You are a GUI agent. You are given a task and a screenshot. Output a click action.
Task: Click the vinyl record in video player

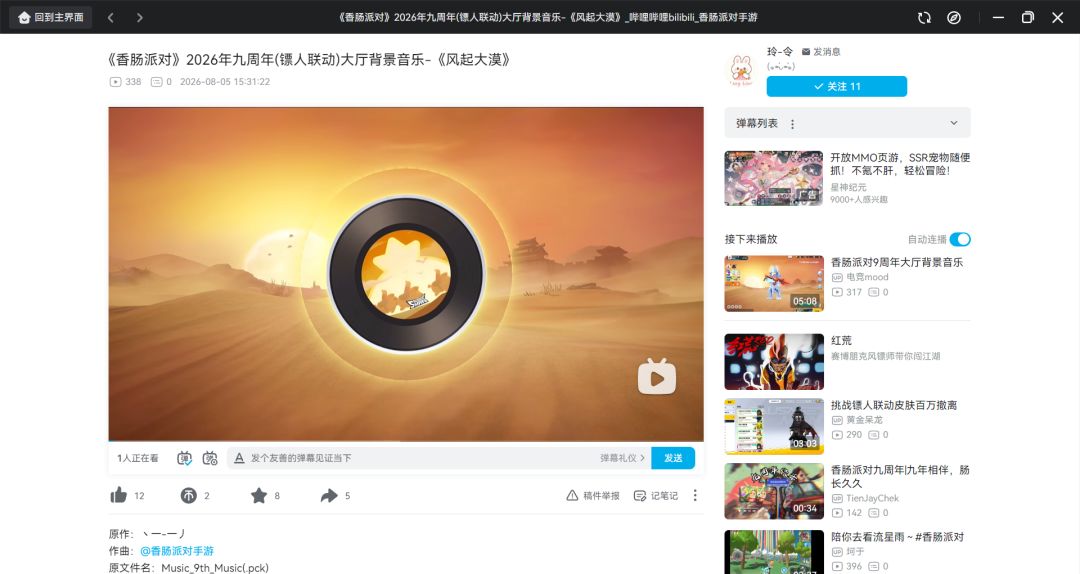coord(406,274)
